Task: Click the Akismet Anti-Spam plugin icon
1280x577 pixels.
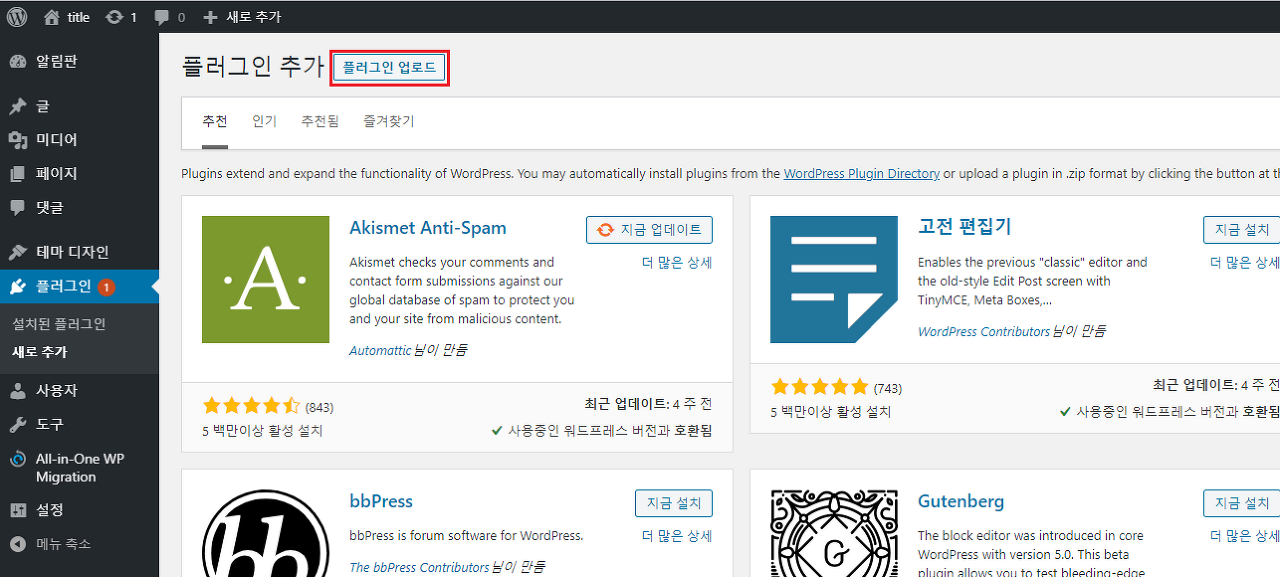Action: pyautogui.click(x=265, y=280)
